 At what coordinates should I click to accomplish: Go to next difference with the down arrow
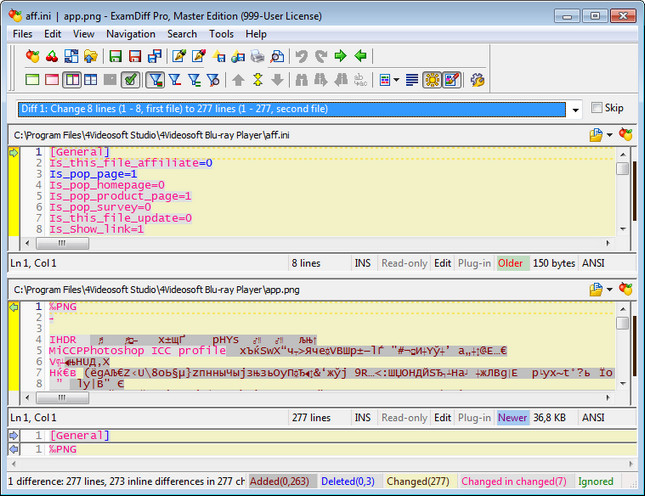[277, 80]
